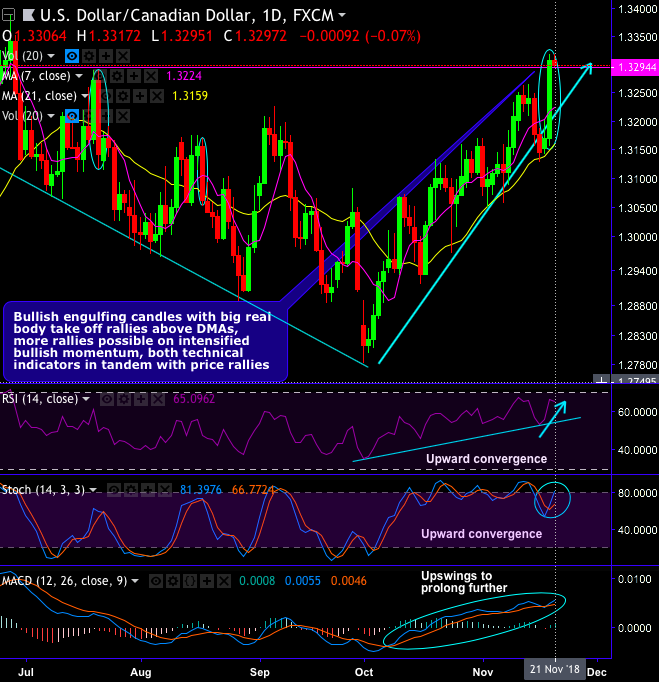The width and height of the screenshot is (659, 682).
Task: Expand the dropdown arrow of Vol (20) above MA (7, close)
Action: 51,56
